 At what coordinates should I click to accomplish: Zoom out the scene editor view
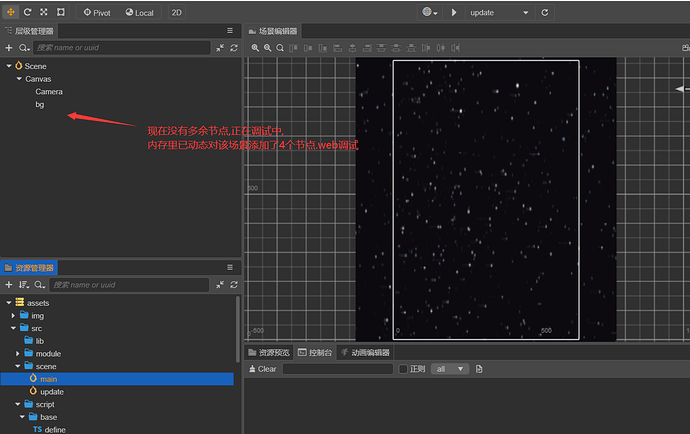click(268, 48)
